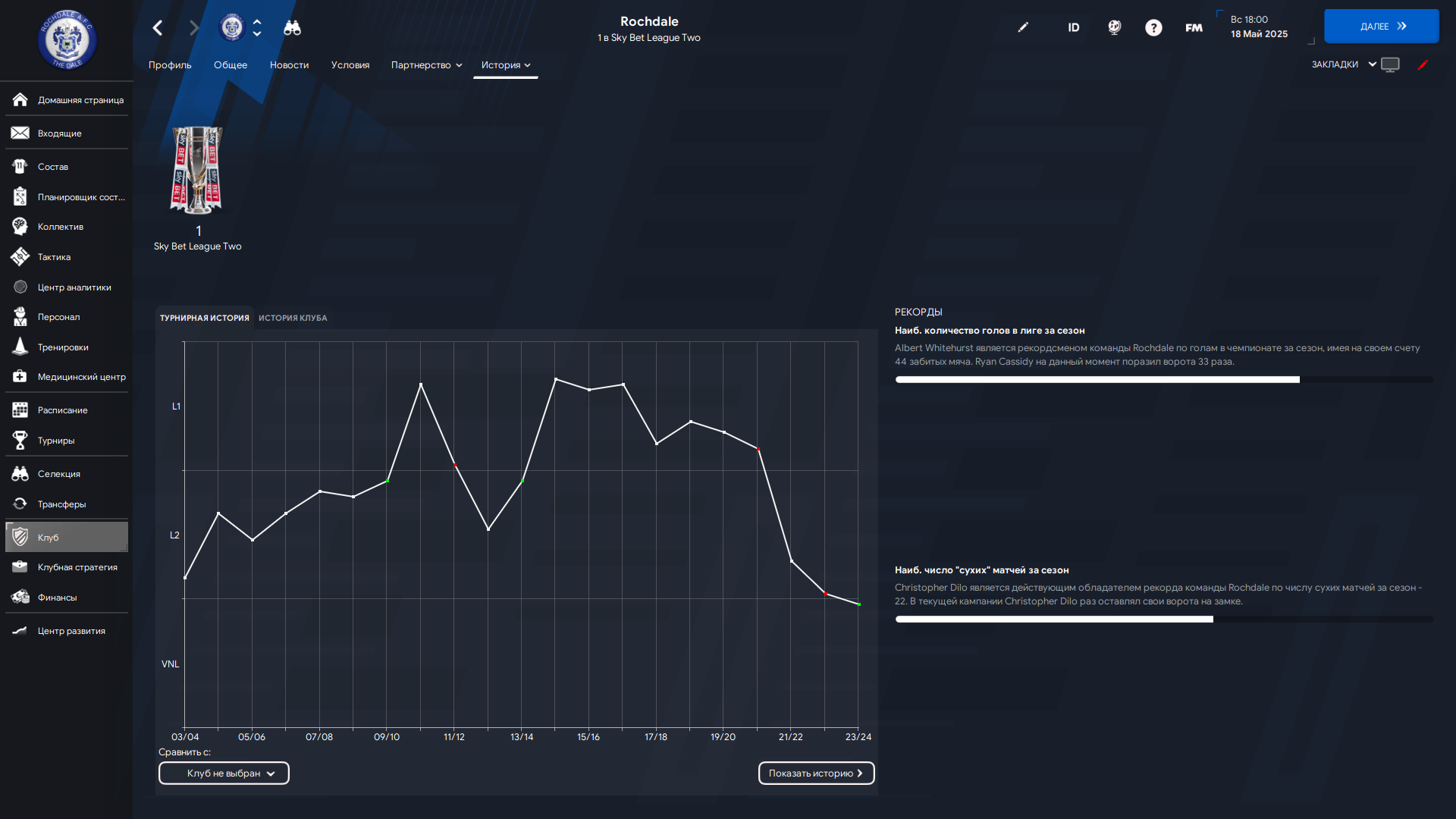Open Финансы sidebar section
The image size is (1456, 819).
(x=57, y=598)
